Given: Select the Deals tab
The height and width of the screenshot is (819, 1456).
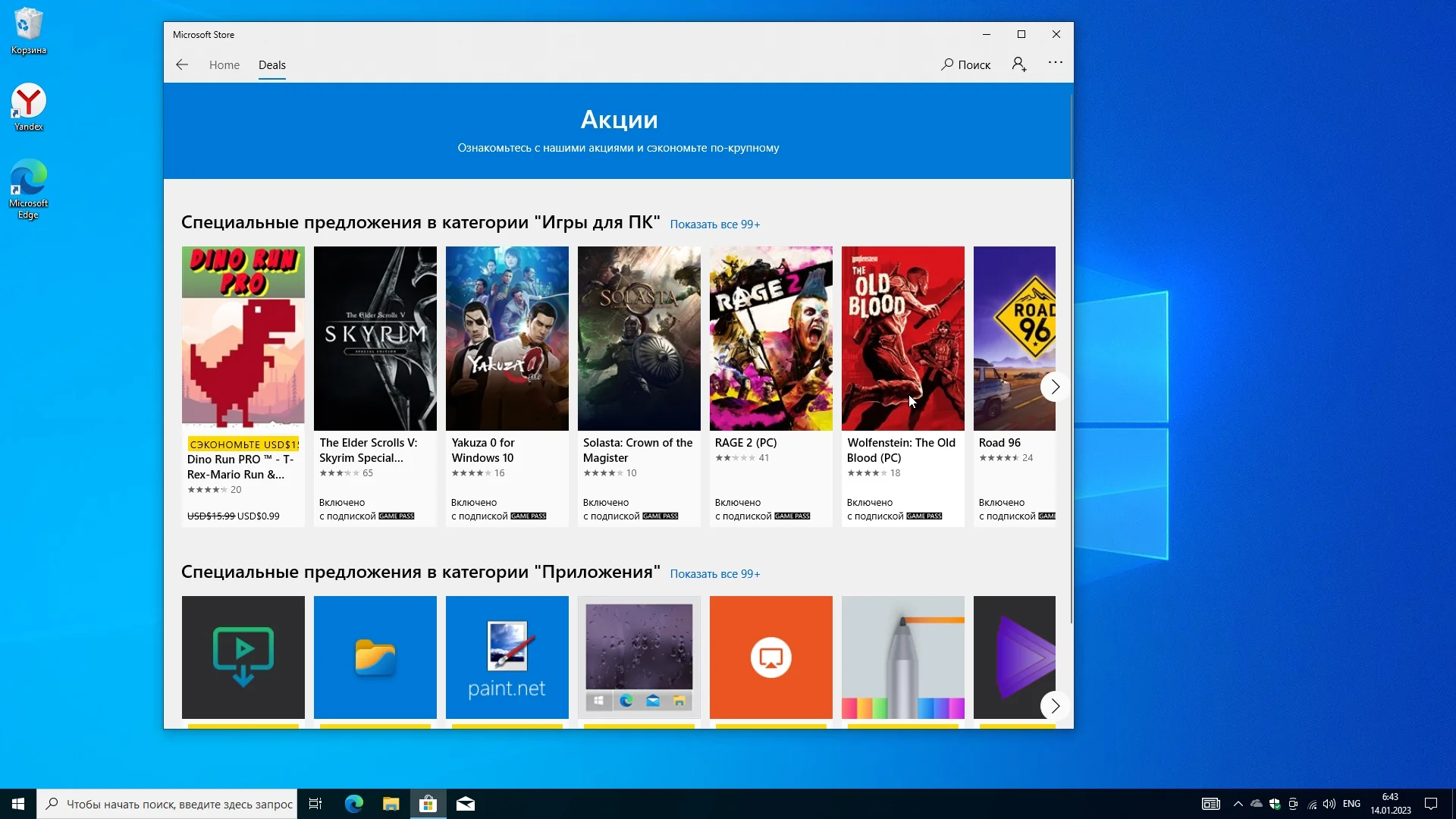Looking at the screenshot, I should pyautogui.click(x=271, y=65).
